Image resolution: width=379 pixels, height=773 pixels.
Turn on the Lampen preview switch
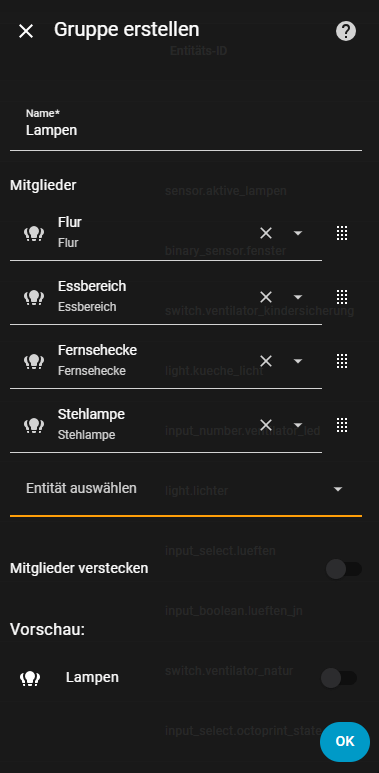pyautogui.click(x=339, y=678)
